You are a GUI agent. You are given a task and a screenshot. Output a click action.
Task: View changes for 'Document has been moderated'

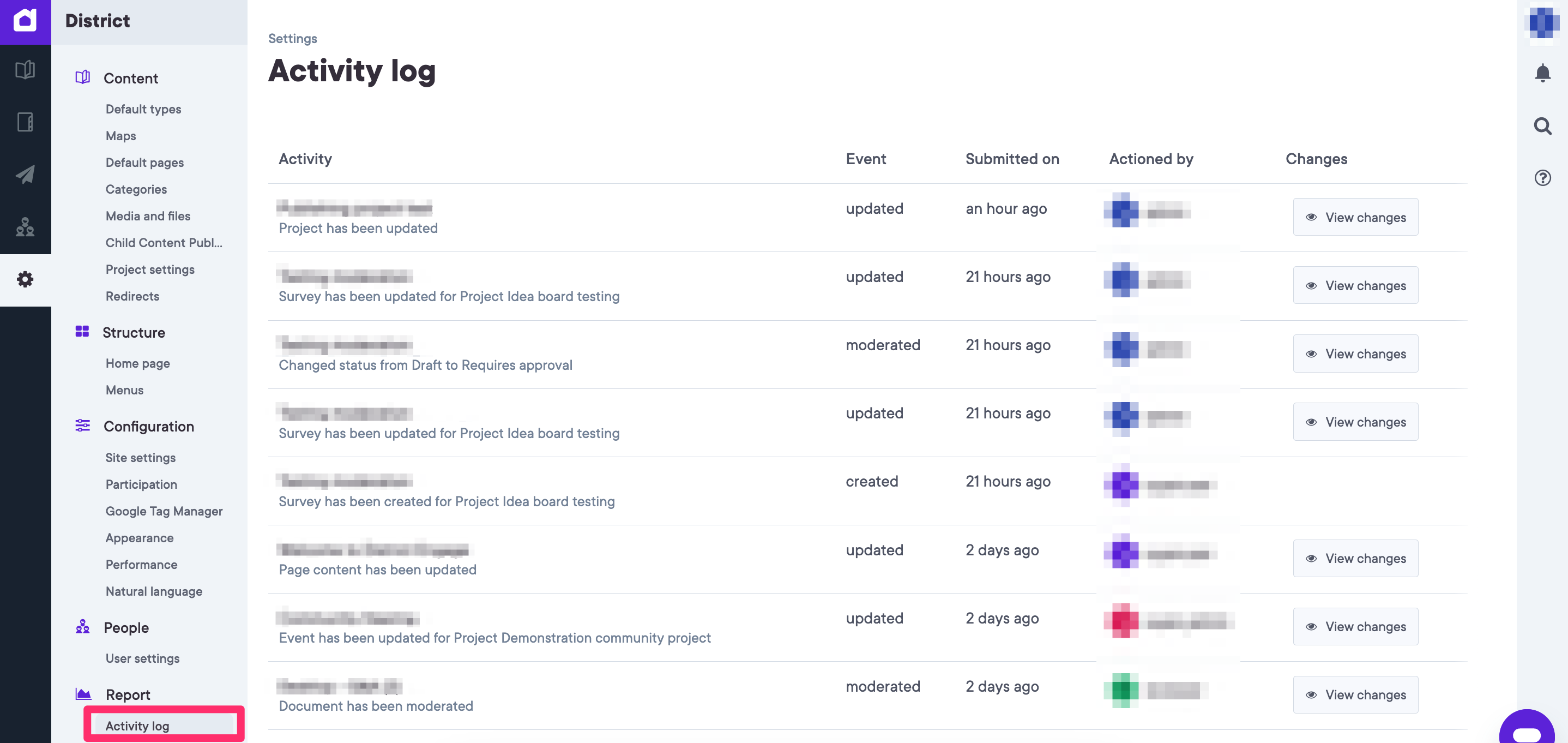[1355, 695]
